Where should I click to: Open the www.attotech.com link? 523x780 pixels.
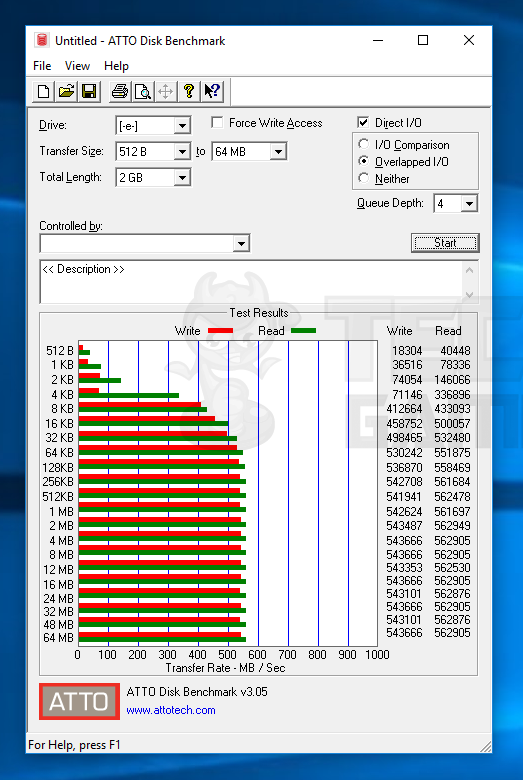(x=171, y=710)
